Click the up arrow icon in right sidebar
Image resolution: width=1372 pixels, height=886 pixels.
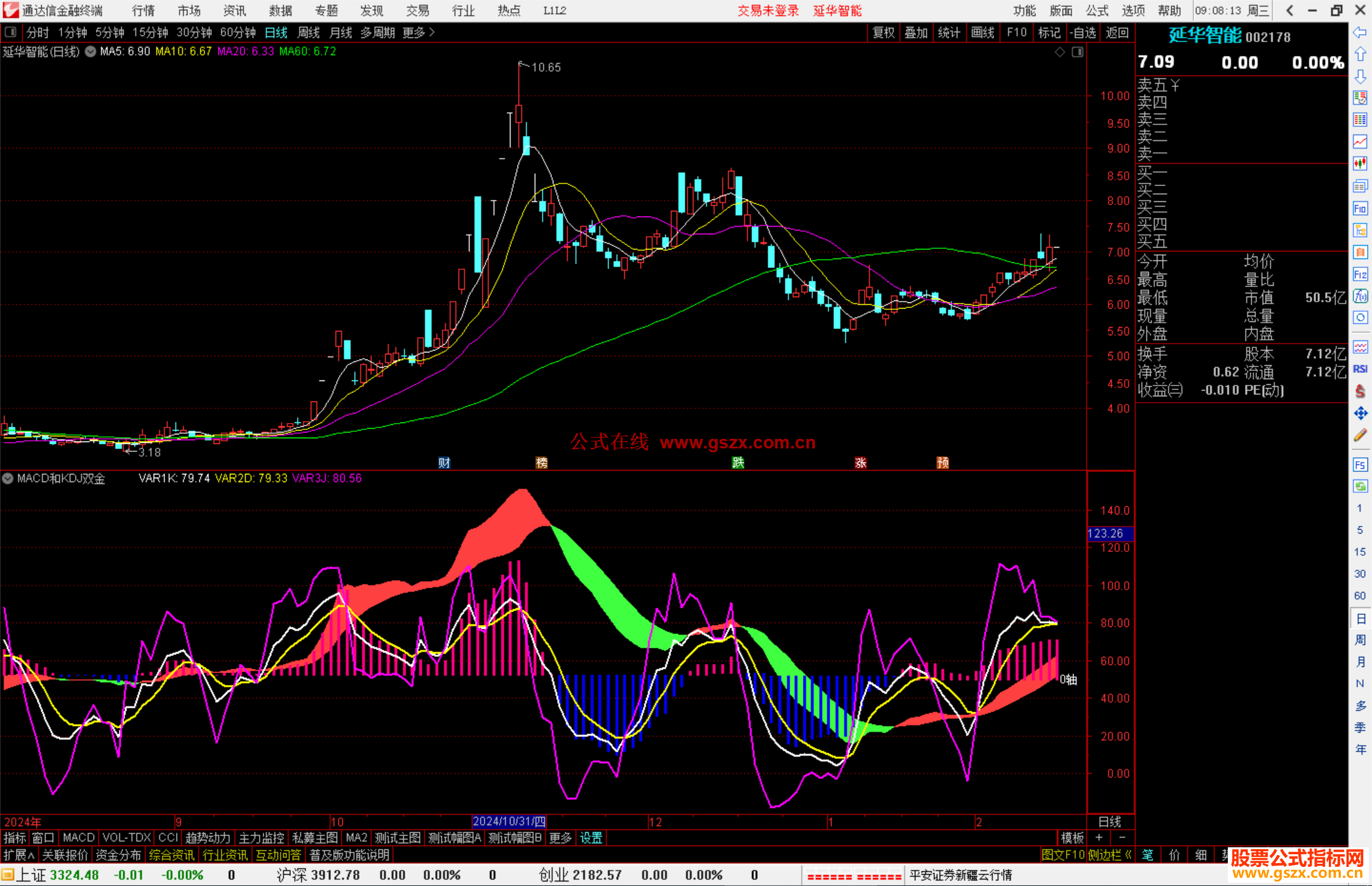tap(1360, 54)
